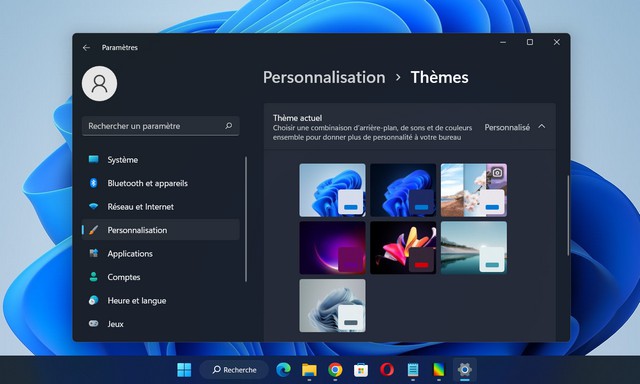The height and width of the screenshot is (384, 640).
Task: Maximize the Paramètres window
Action: [x=530, y=42]
